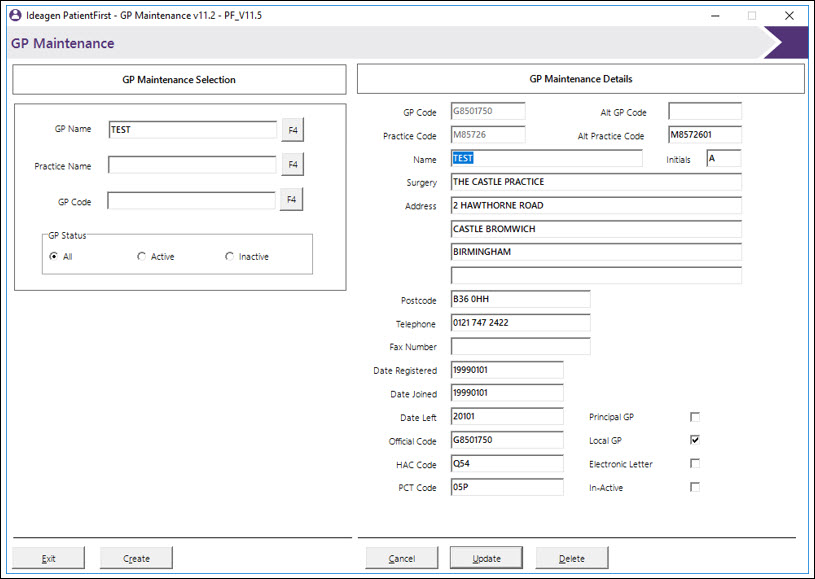815x579 pixels.
Task: Select the Inactive GP status option
Action: (x=229, y=256)
